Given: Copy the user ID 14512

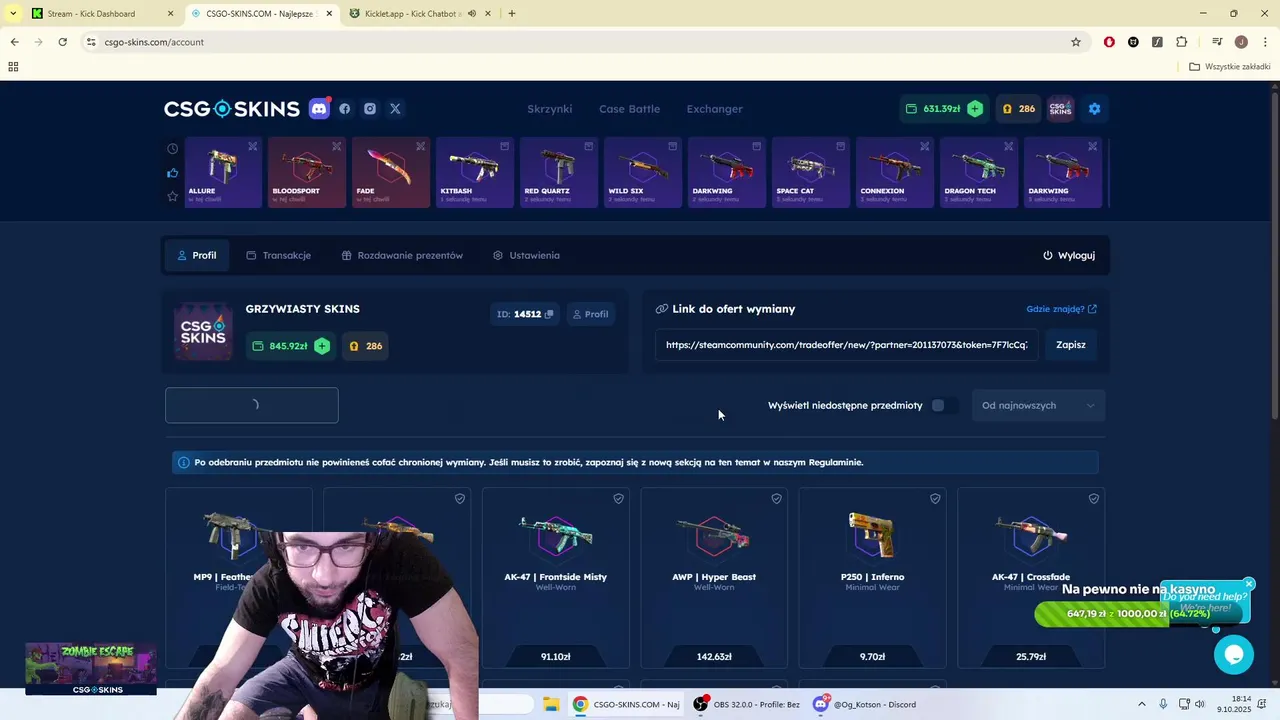Looking at the screenshot, I should [x=549, y=314].
